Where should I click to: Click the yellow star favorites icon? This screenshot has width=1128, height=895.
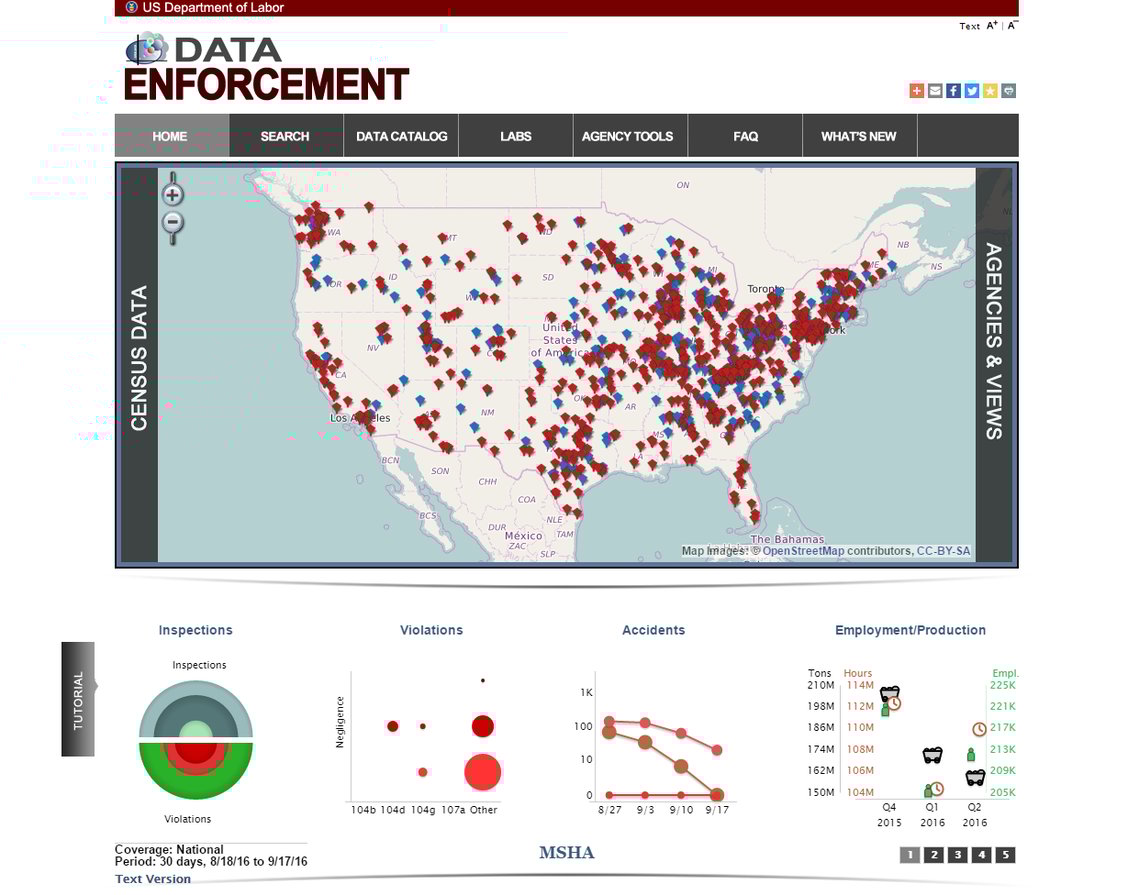(988, 90)
